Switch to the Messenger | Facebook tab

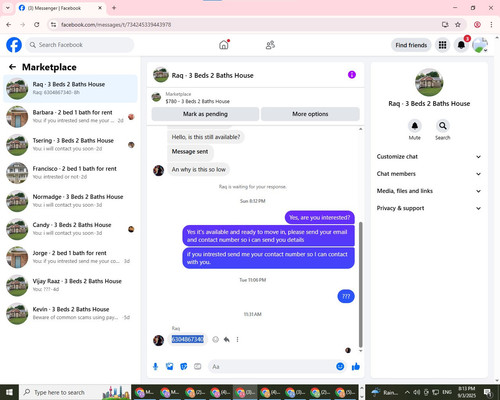61,8
